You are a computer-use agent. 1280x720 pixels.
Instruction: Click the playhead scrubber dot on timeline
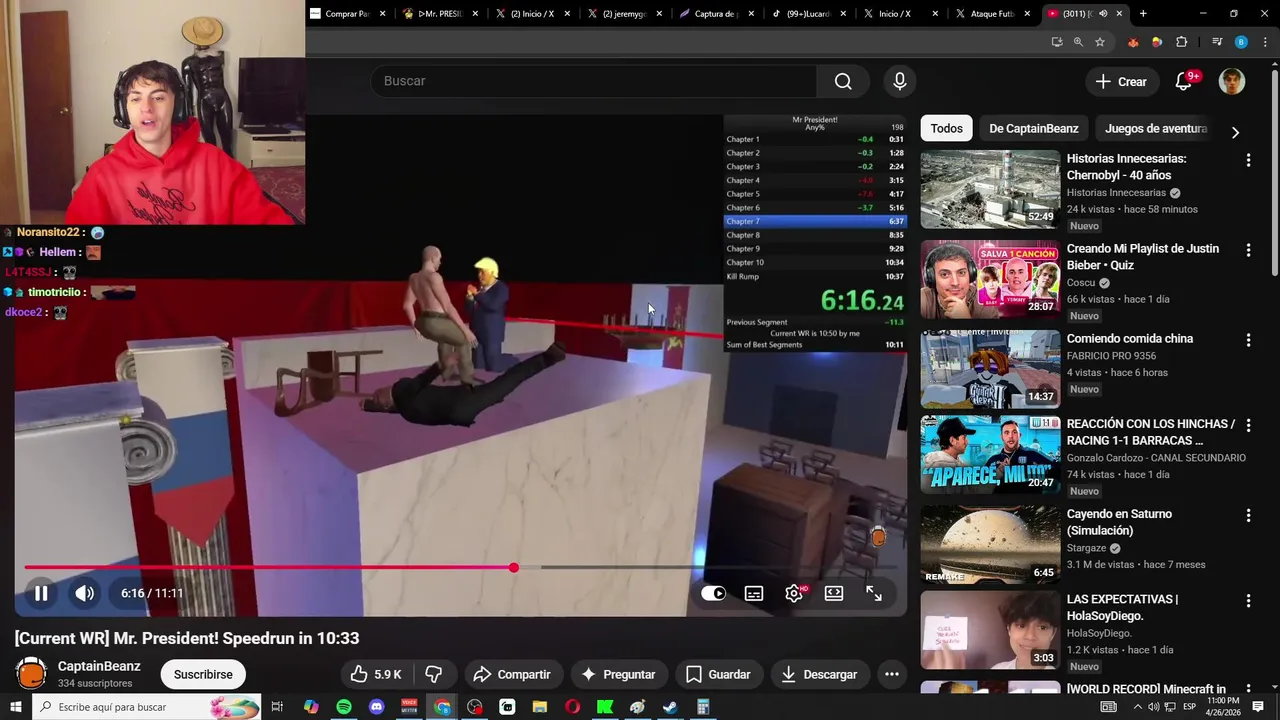pyautogui.click(x=513, y=568)
